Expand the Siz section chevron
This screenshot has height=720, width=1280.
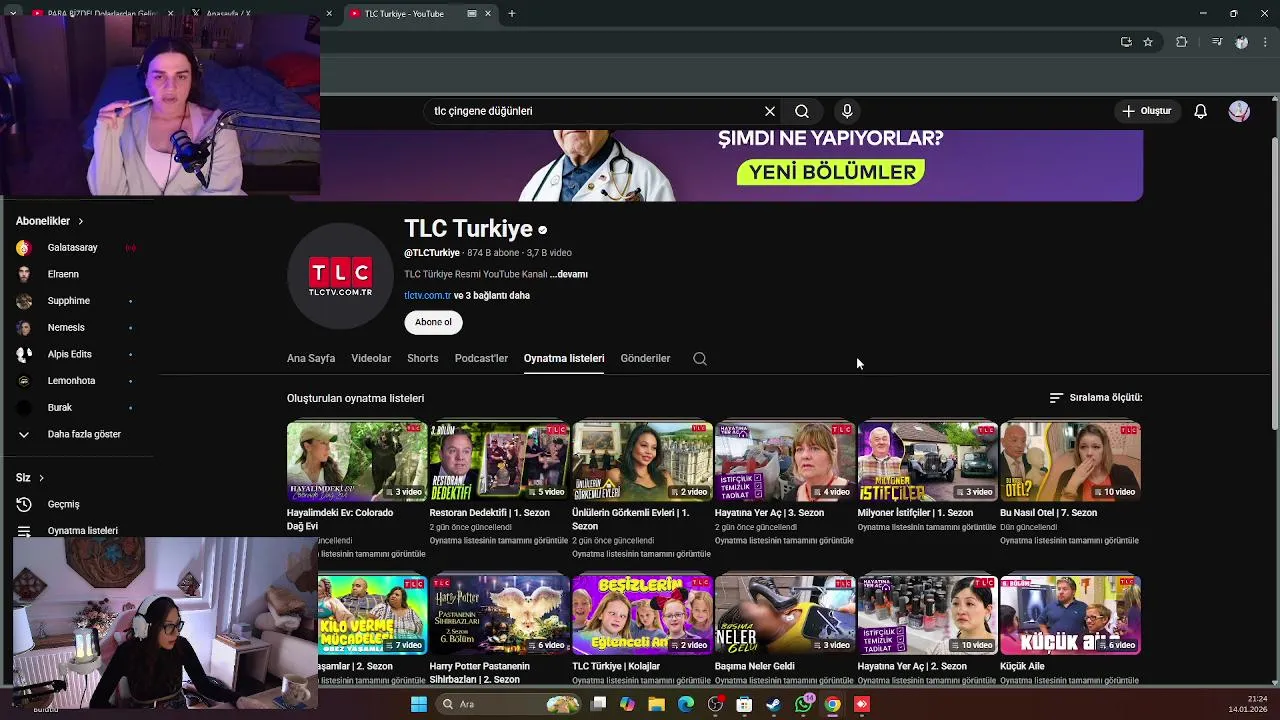pos(41,478)
